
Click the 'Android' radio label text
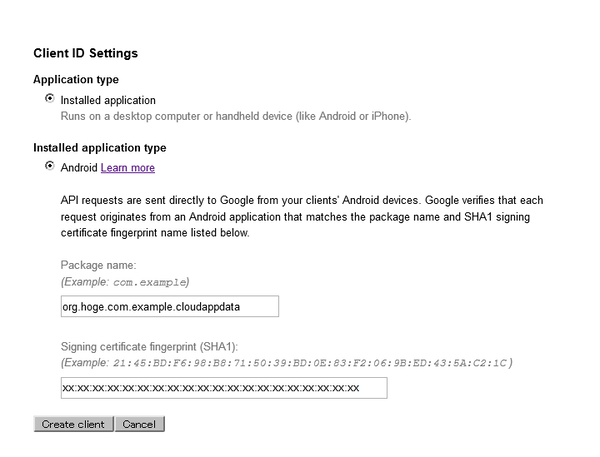coord(79,168)
